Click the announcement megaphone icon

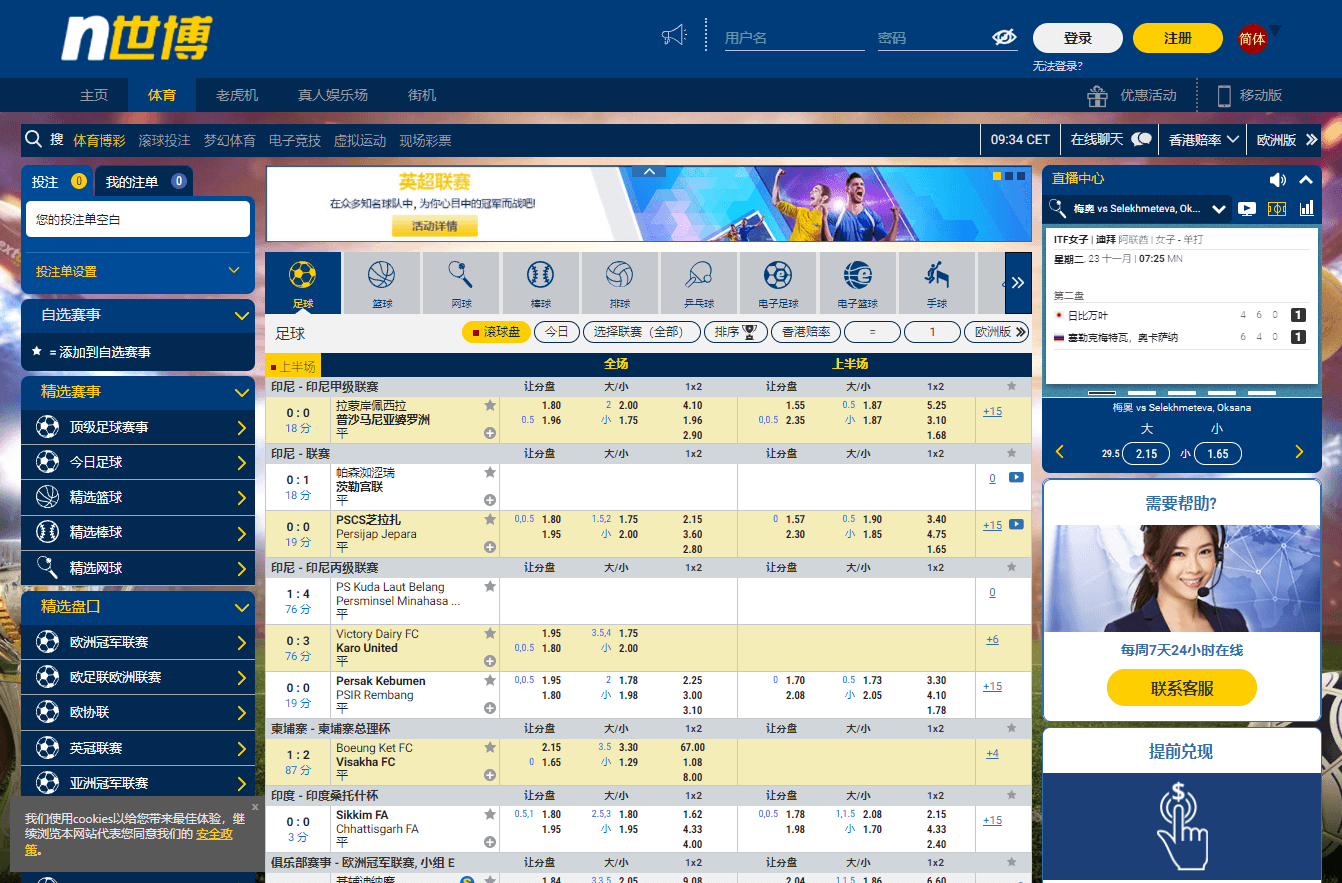pos(675,37)
